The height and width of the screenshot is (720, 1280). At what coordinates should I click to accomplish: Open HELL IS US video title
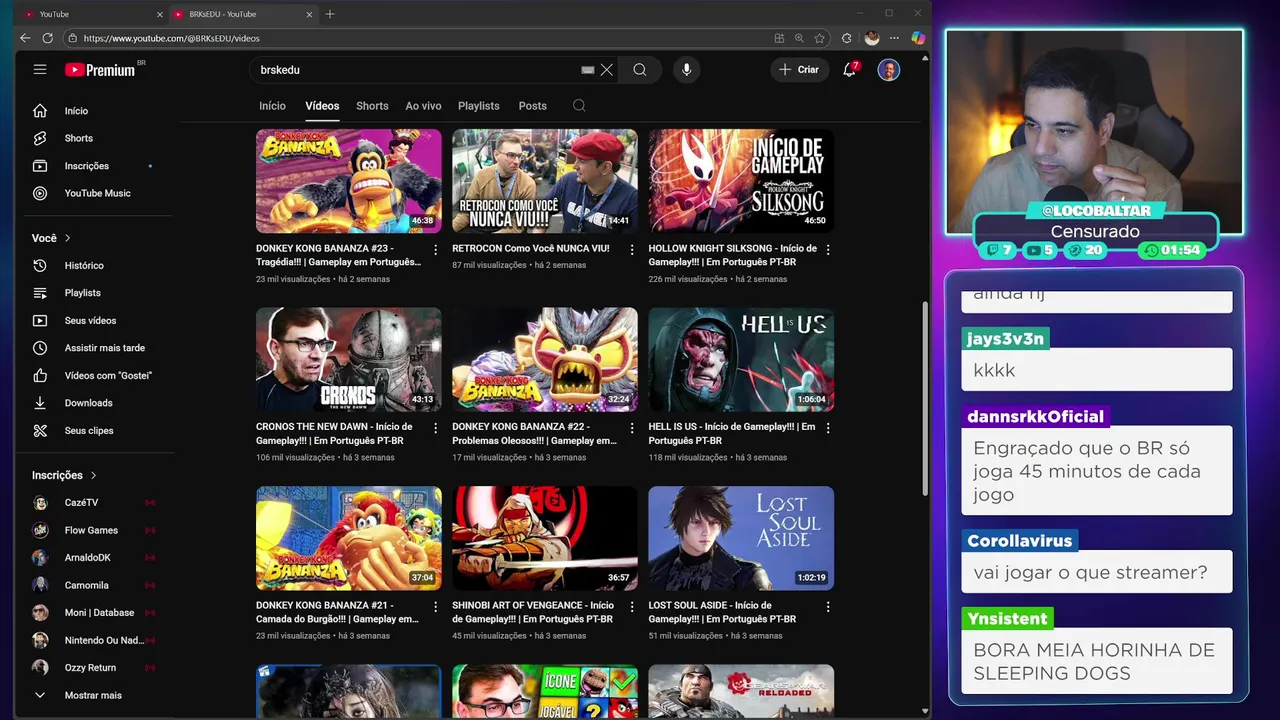tap(732, 434)
